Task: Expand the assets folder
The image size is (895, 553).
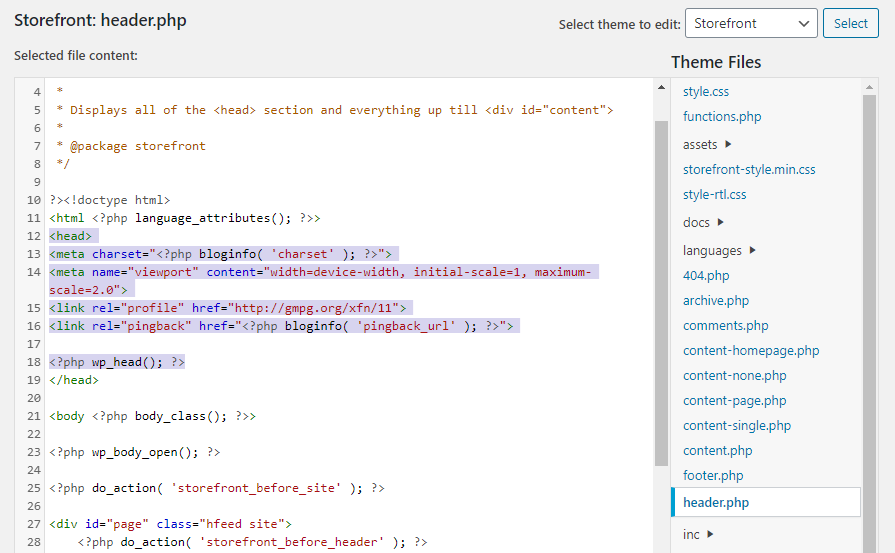Action: (707, 144)
